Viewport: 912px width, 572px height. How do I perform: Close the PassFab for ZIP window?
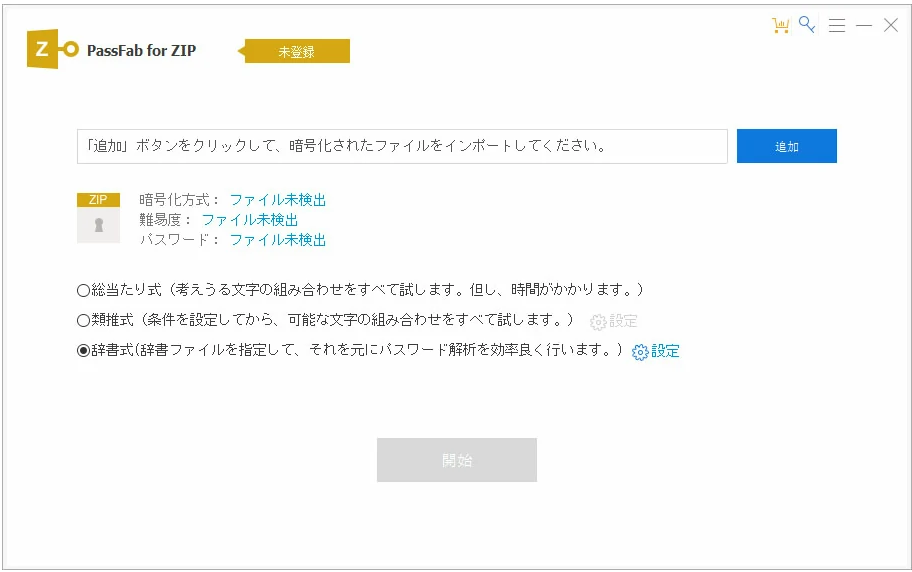click(890, 25)
